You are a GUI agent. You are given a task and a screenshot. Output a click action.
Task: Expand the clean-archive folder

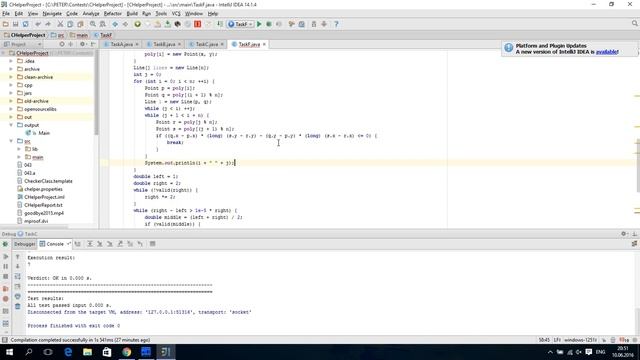(x=11, y=77)
